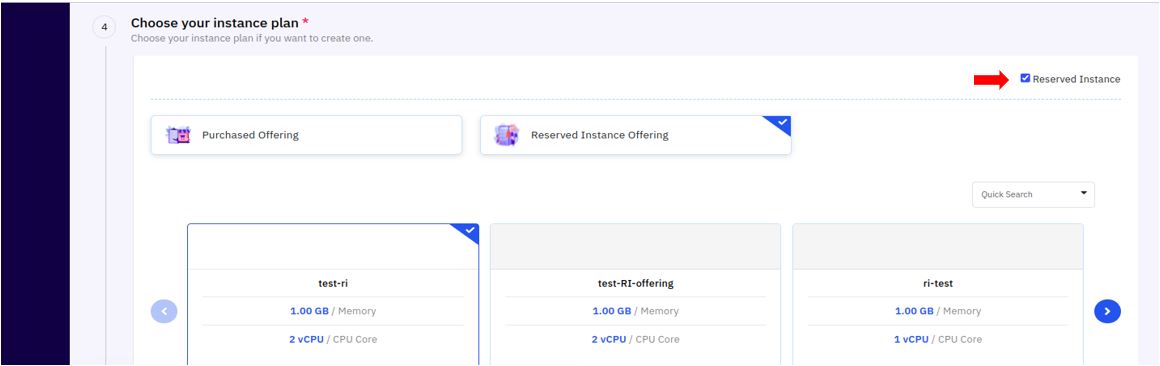Click the Reserved Instance Offering icon

[x=507, y=135]
